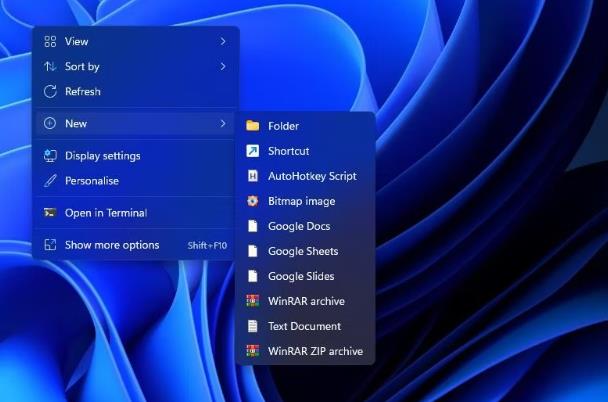Select the New menu entry
Viewport: 608px width, 402px height.
[135, 124]
